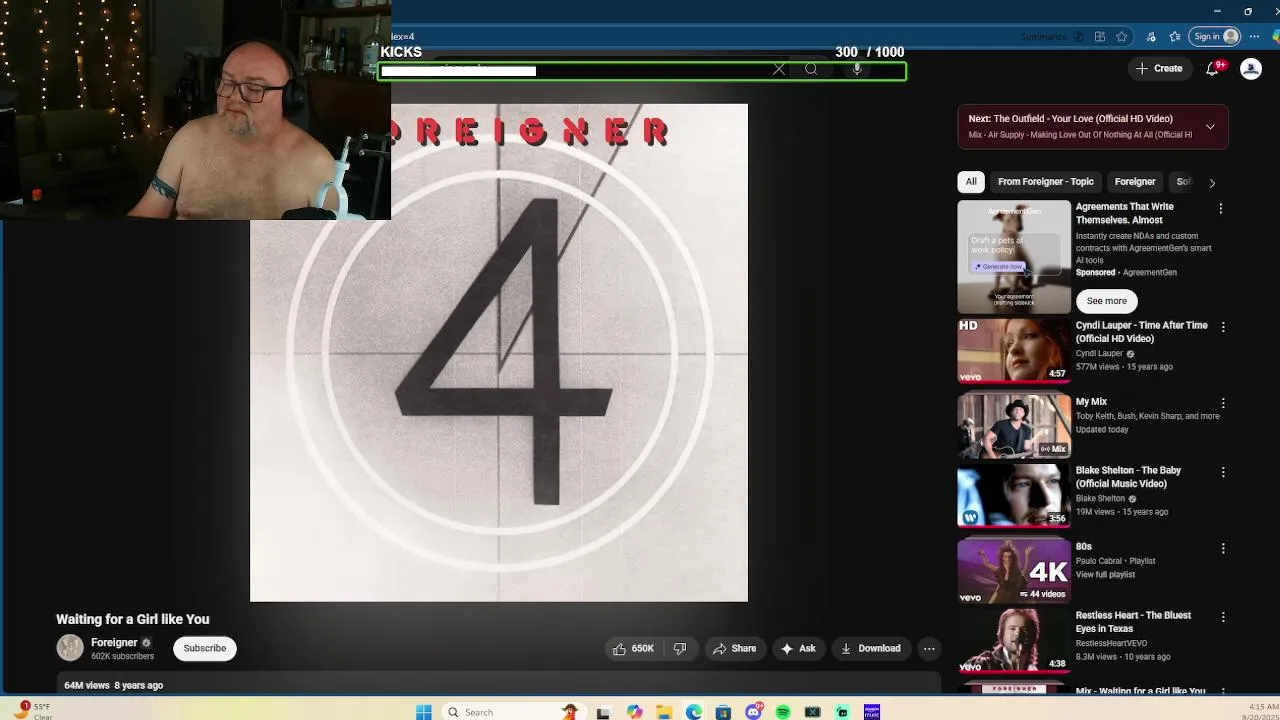Image resolution: width=1280 pixels, height=720 pixels.
Task: Click See more on the sponsored ad
Action: (1107, 301)
